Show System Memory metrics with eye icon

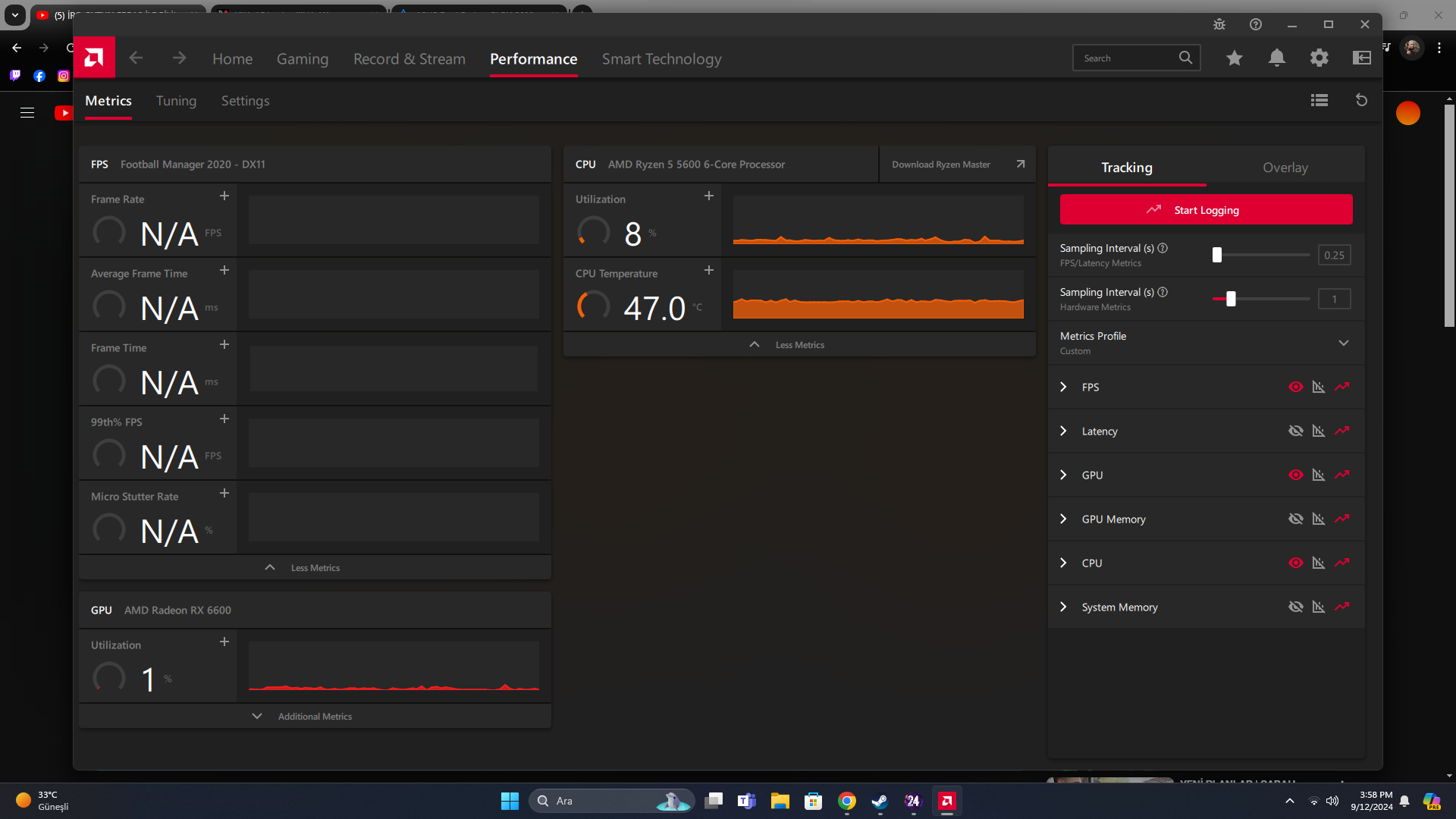tap(1296, 607)
